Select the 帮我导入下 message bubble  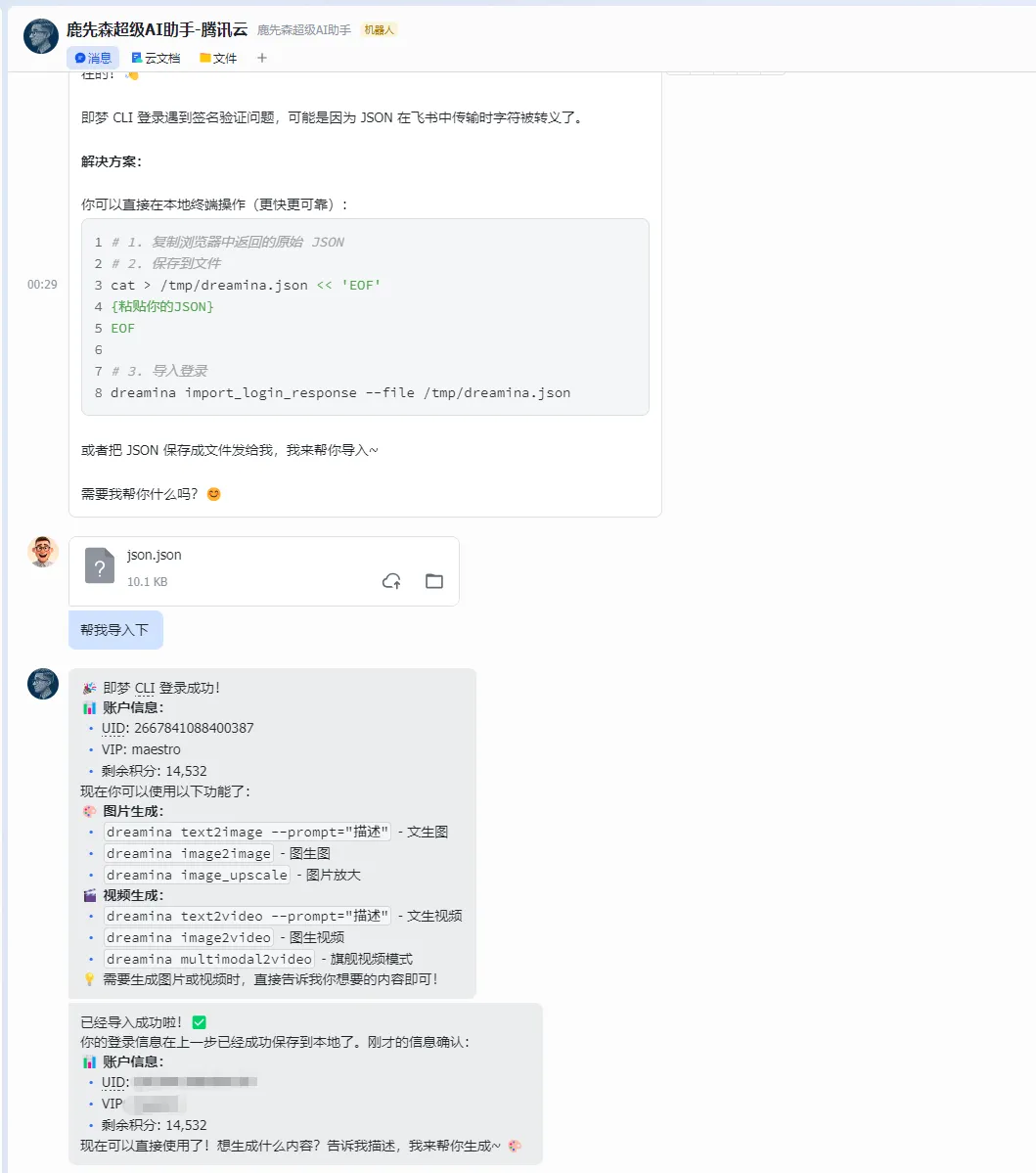pyautogui.click(x=115, y=630)
